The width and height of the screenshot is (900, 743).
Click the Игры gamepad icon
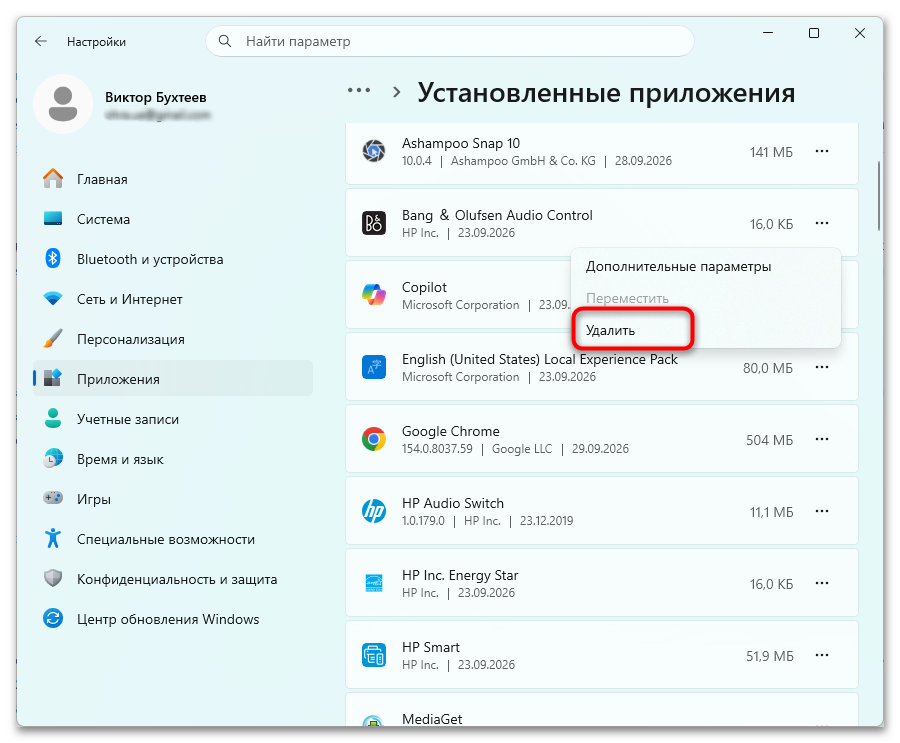[x=53, y=498]
